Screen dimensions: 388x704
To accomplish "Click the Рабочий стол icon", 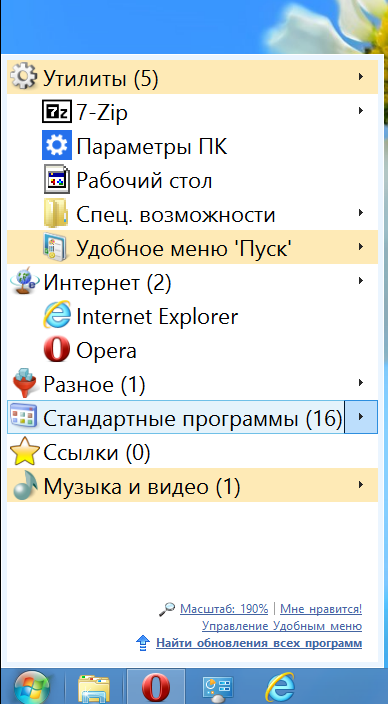I will pos(57,179).
